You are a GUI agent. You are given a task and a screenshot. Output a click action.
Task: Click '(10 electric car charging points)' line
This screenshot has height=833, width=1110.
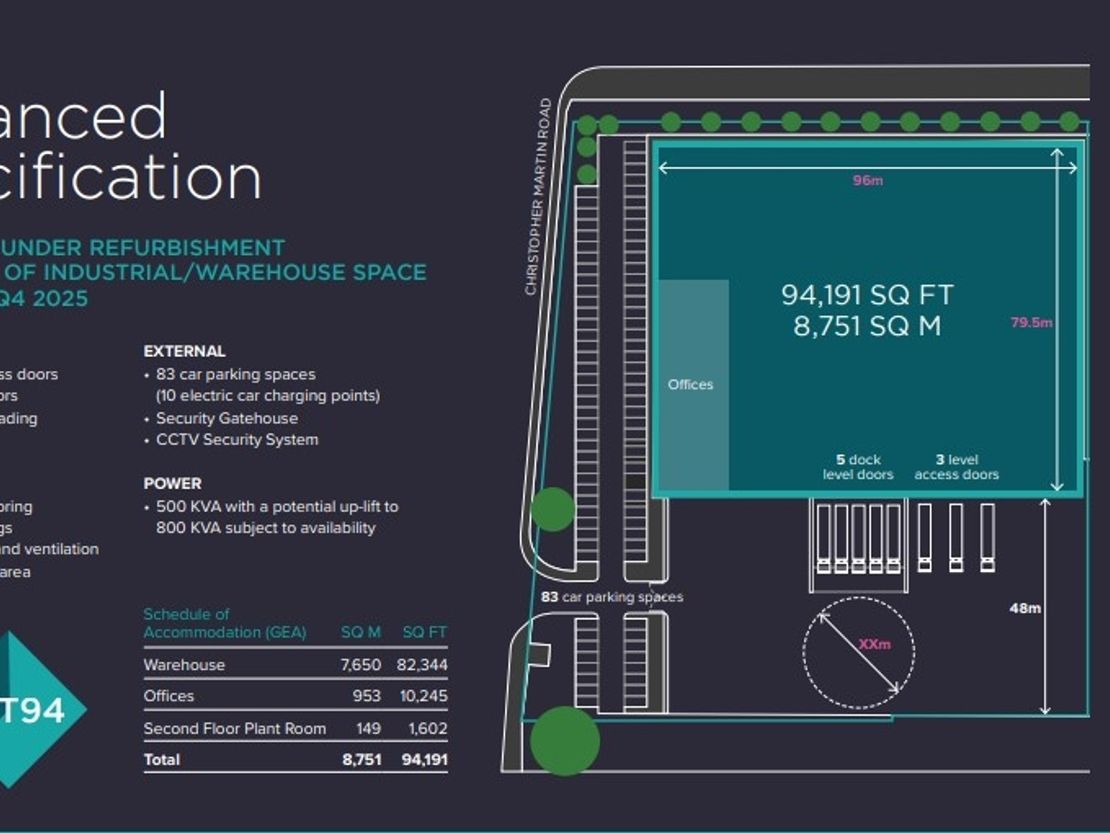click(x=268, y=396)
